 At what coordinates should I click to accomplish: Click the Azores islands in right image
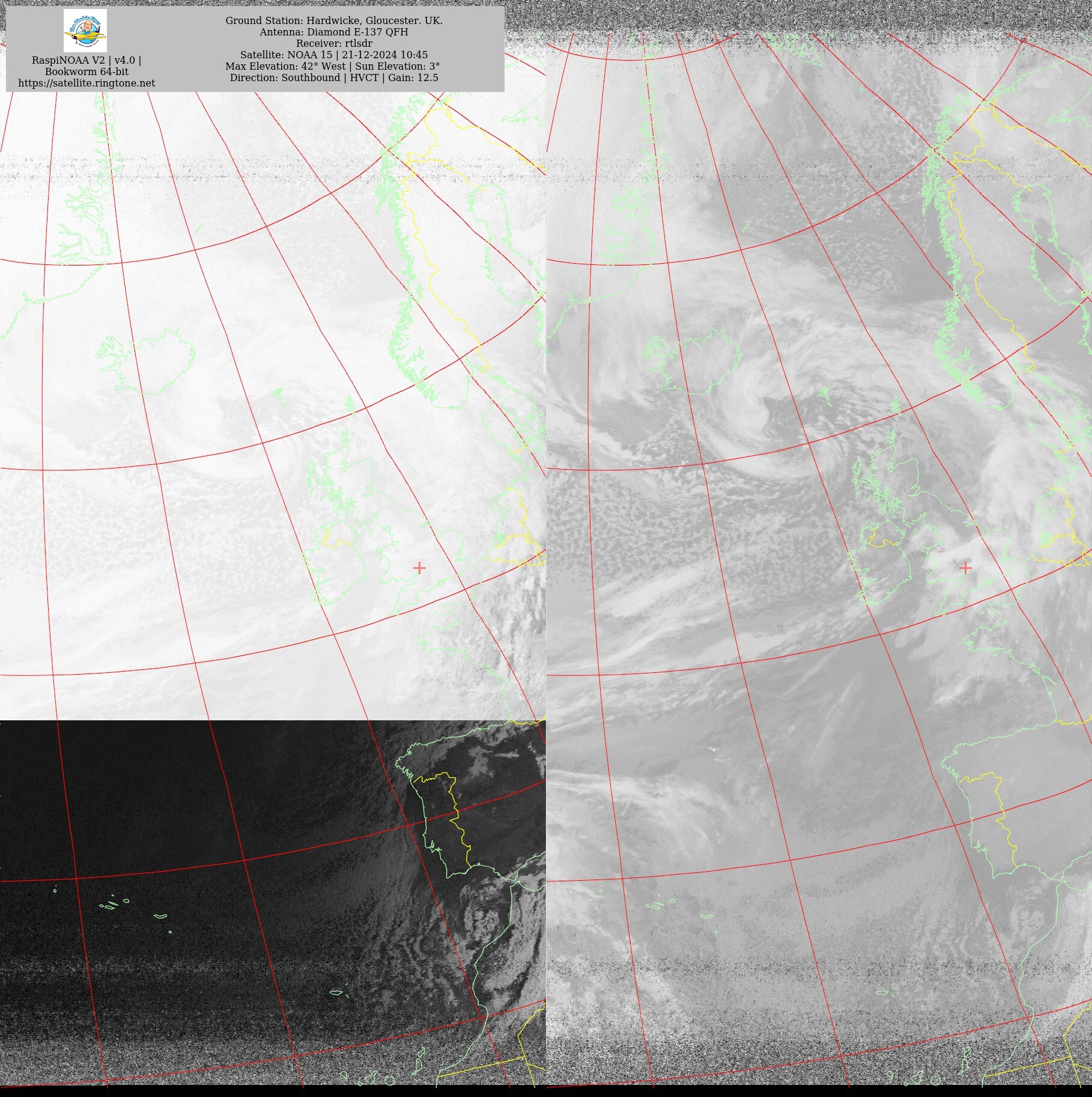coord(656,905)
